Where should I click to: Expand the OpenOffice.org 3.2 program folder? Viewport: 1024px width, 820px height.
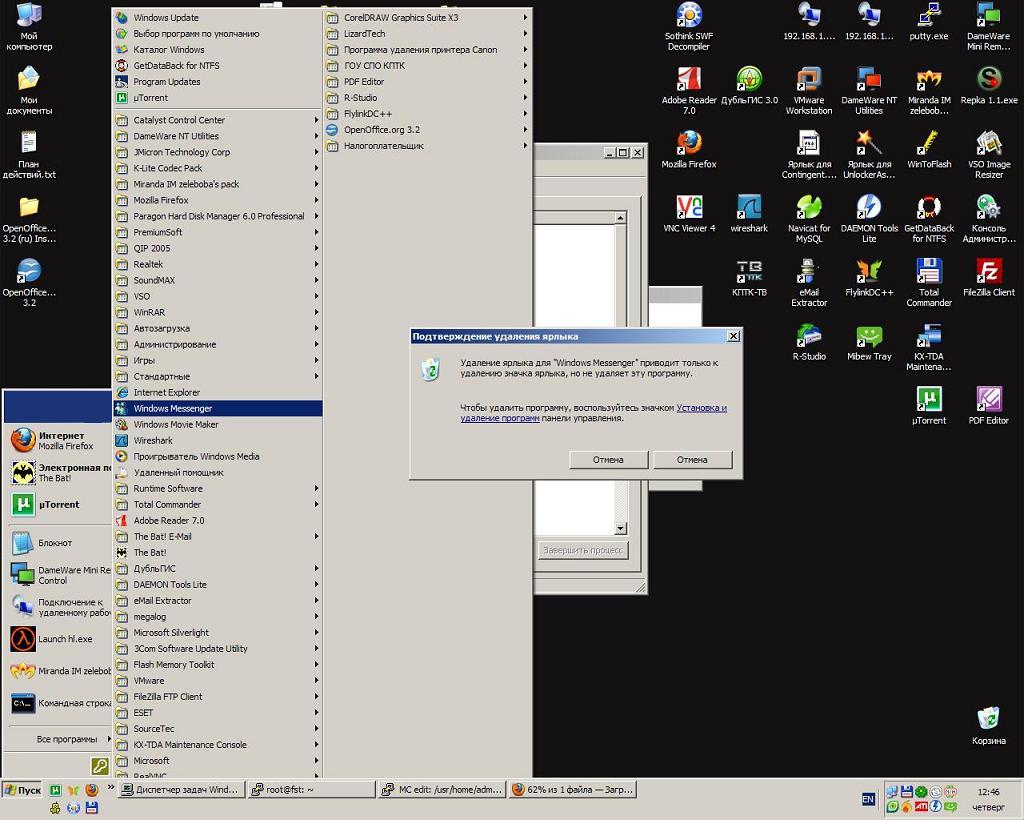click(427, 130)
